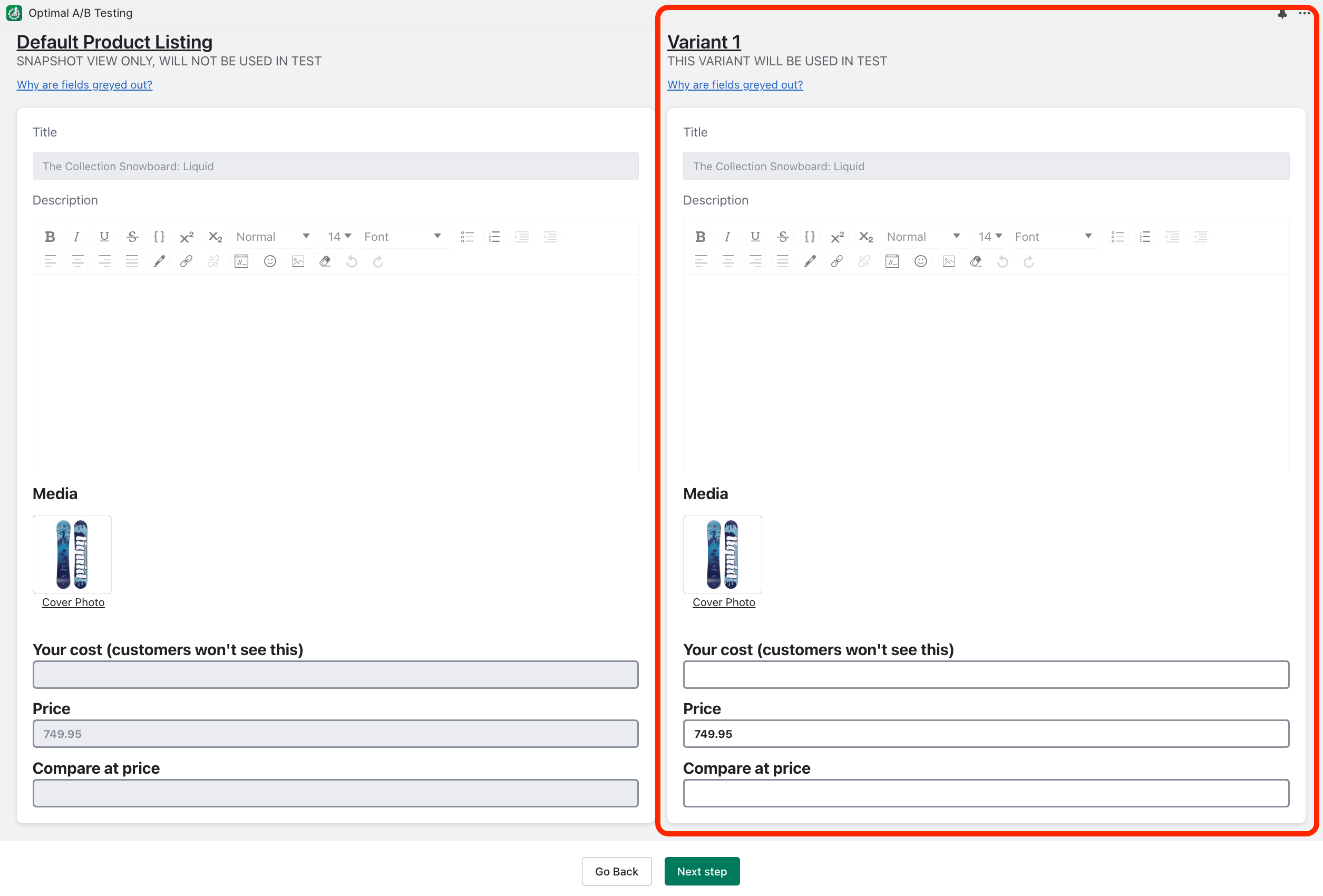The width and height of the screenshot is (1323, 896).
Task: Toggle strikethrough in Variant 1 editor
Action: tap(783, 237)
